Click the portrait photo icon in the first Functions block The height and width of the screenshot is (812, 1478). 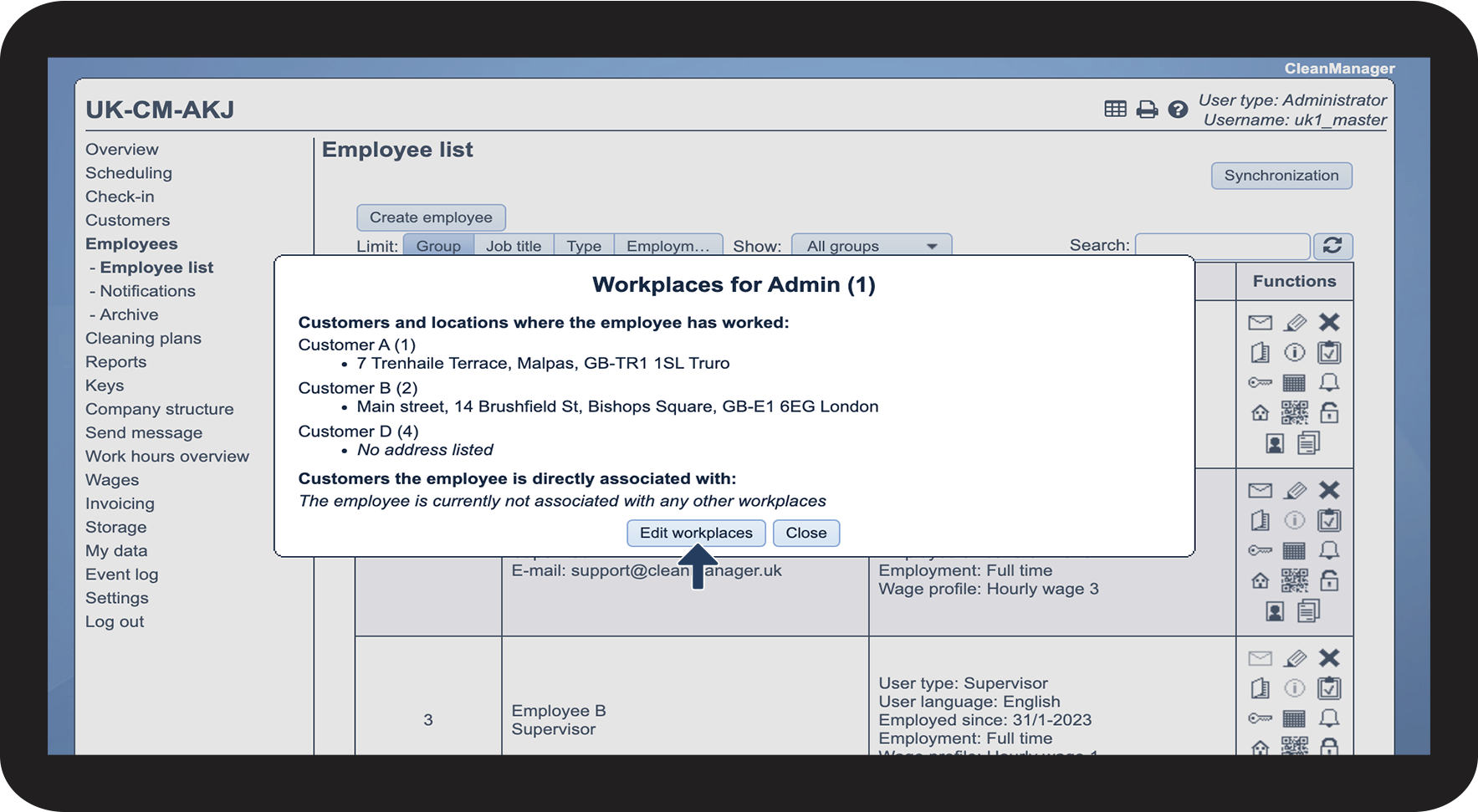coord(1275,443)
